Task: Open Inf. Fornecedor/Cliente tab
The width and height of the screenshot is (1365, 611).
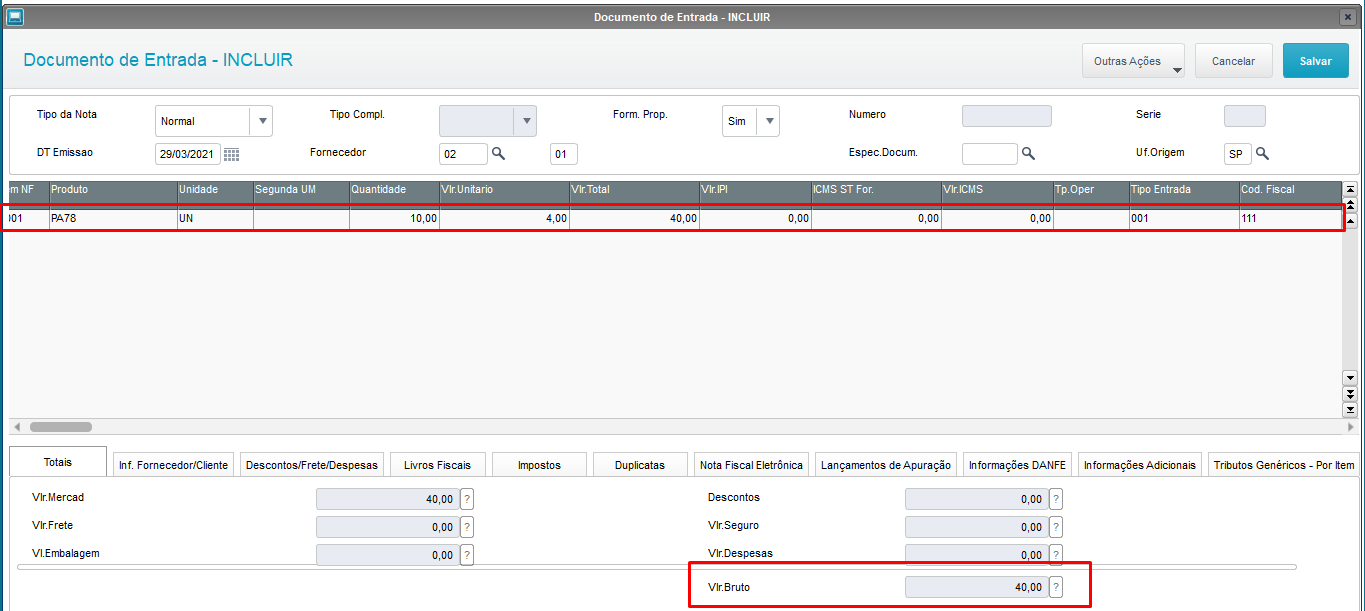Action: tap(174, 465)
